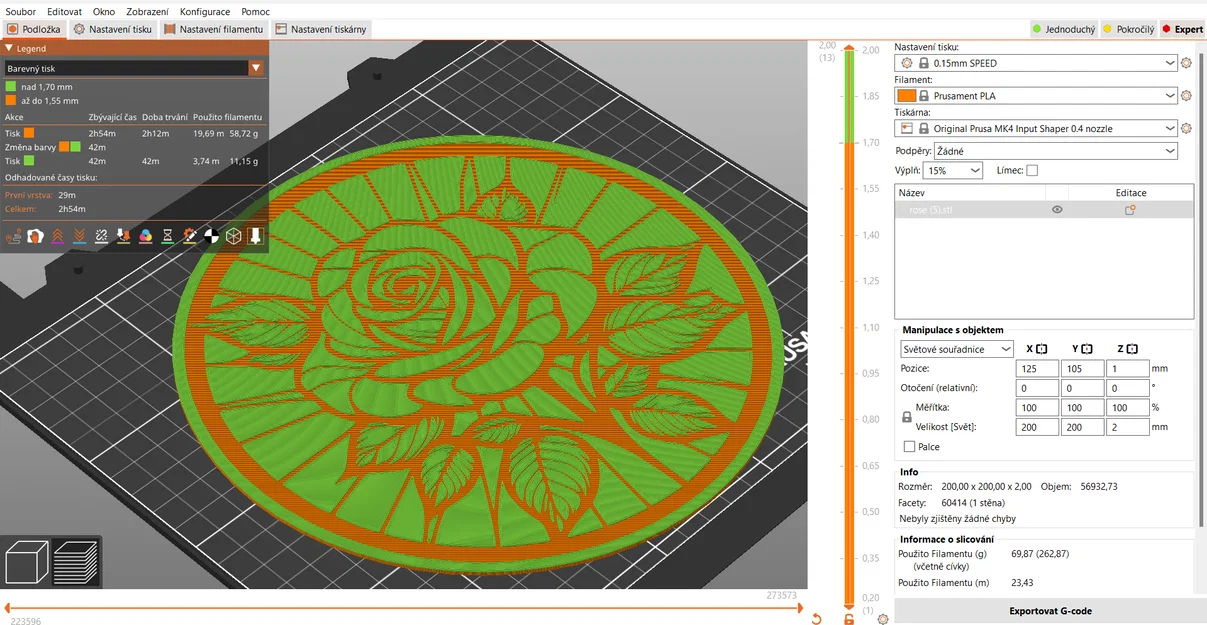Toggle center of mass indicator (checkered sphere icon)
This screenshot has width=1207, height=625.
pos(212,237)
